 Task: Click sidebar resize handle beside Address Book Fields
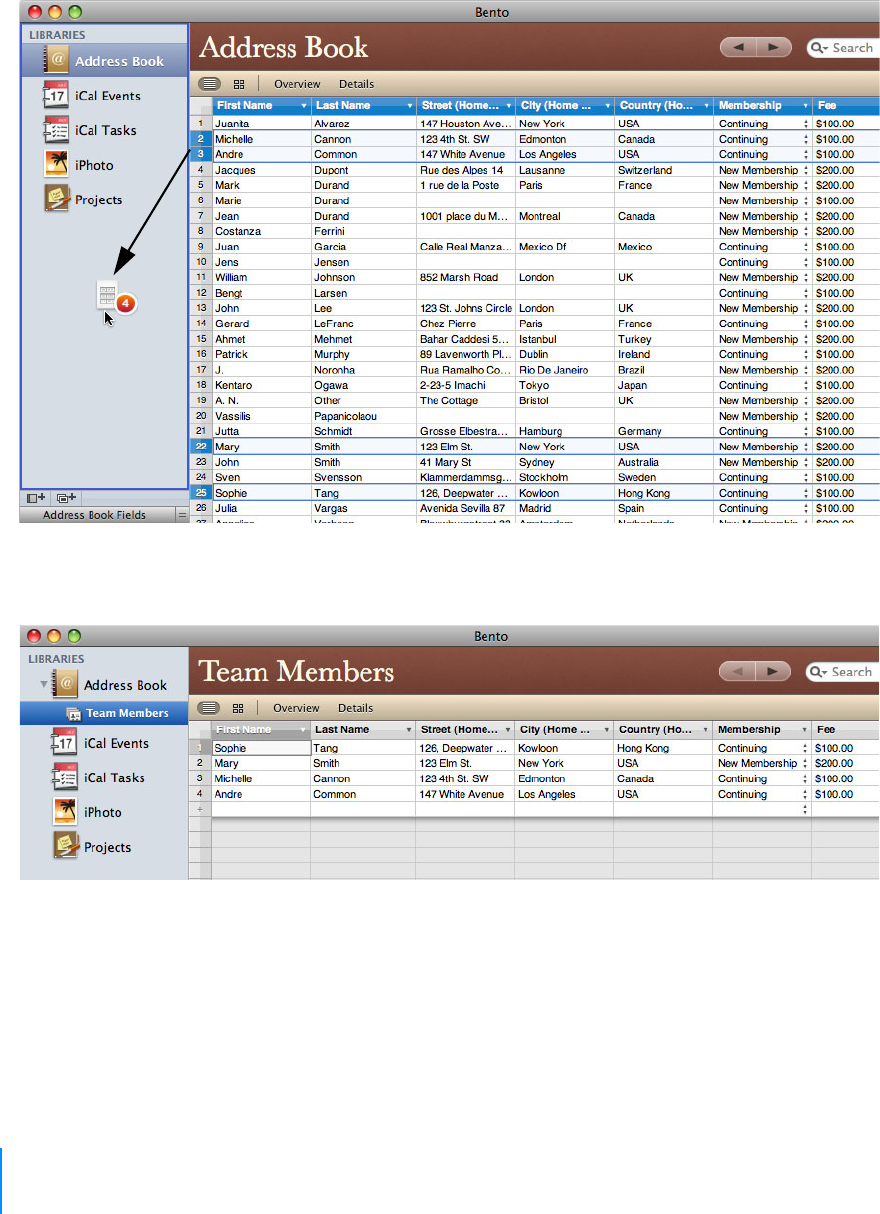click(x=182, y=515)
